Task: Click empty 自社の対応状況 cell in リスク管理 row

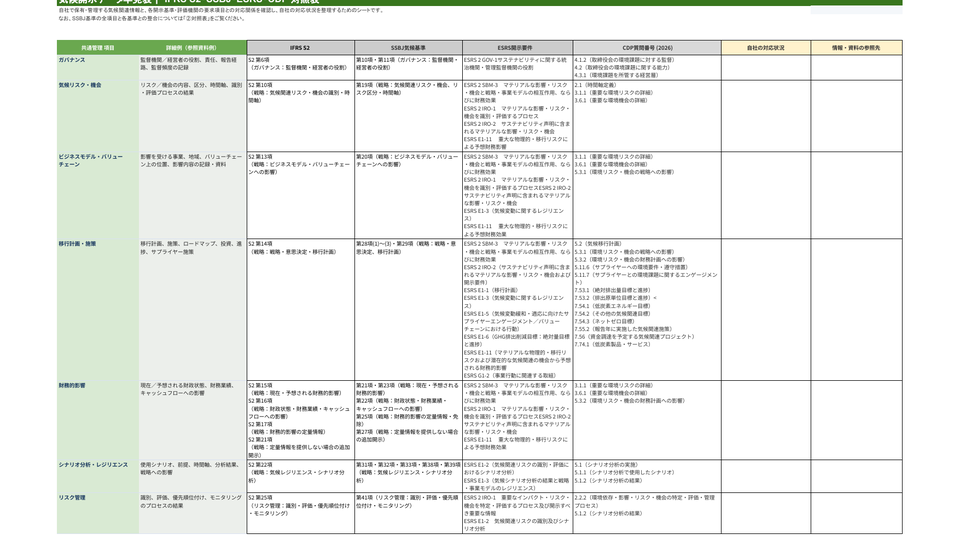Action: 766,513
